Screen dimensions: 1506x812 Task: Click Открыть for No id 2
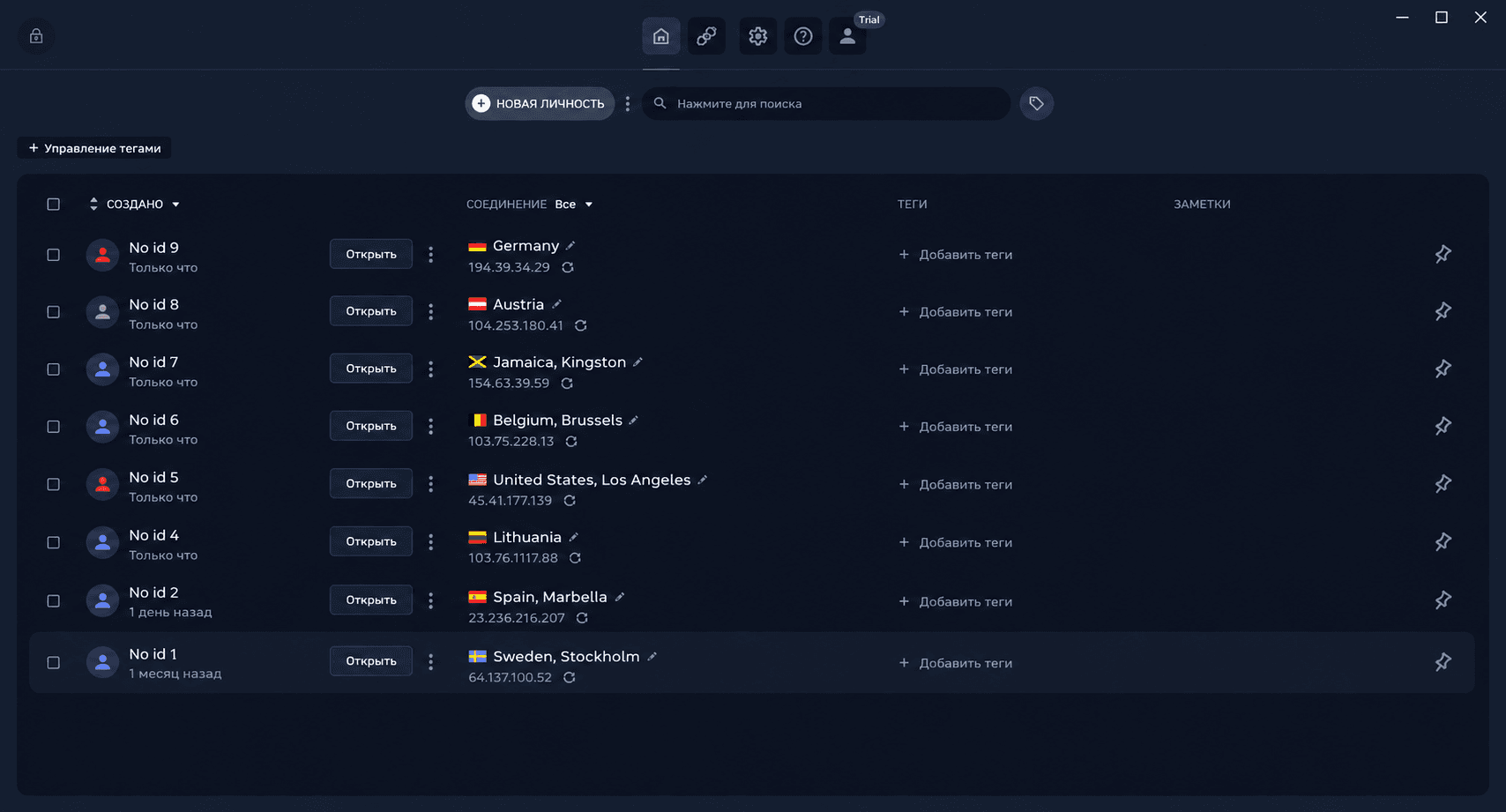coord(371,600)
